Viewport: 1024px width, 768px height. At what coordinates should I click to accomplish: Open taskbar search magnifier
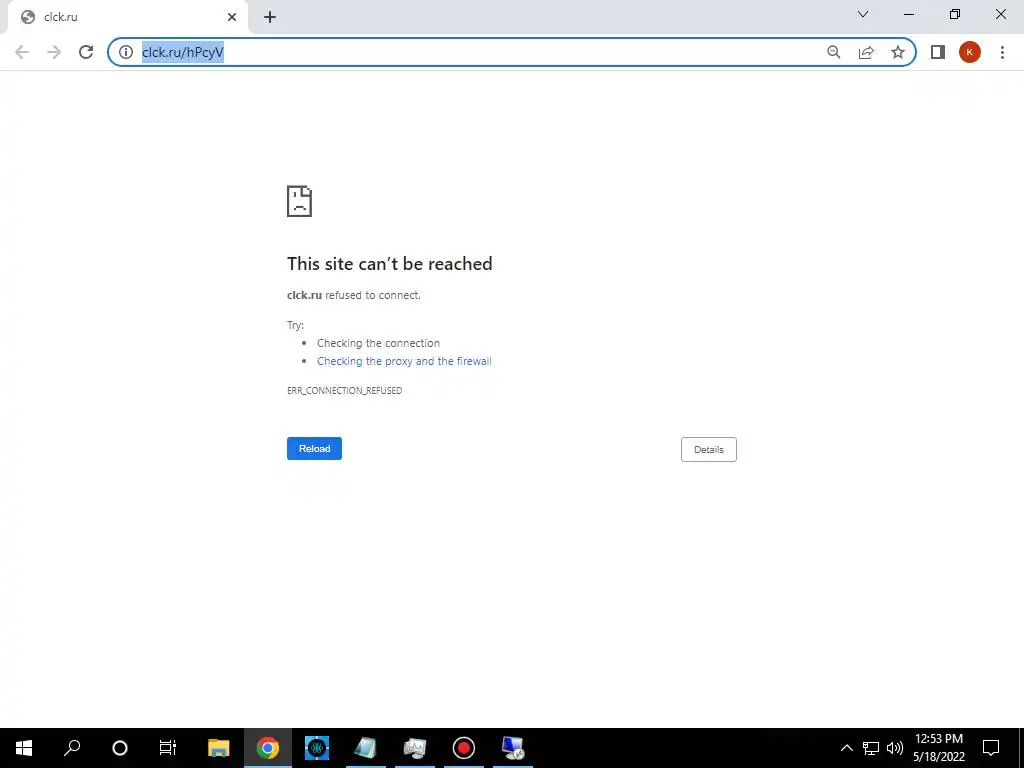point(72,748)
